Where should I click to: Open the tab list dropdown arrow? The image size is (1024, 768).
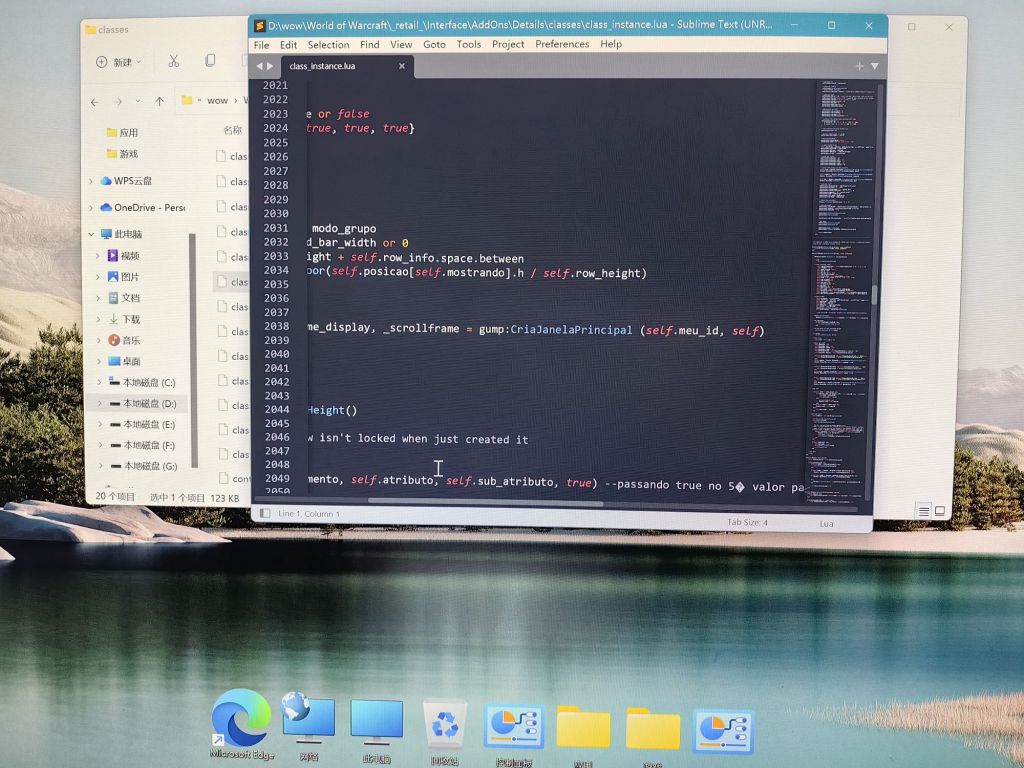pos(875,66)
